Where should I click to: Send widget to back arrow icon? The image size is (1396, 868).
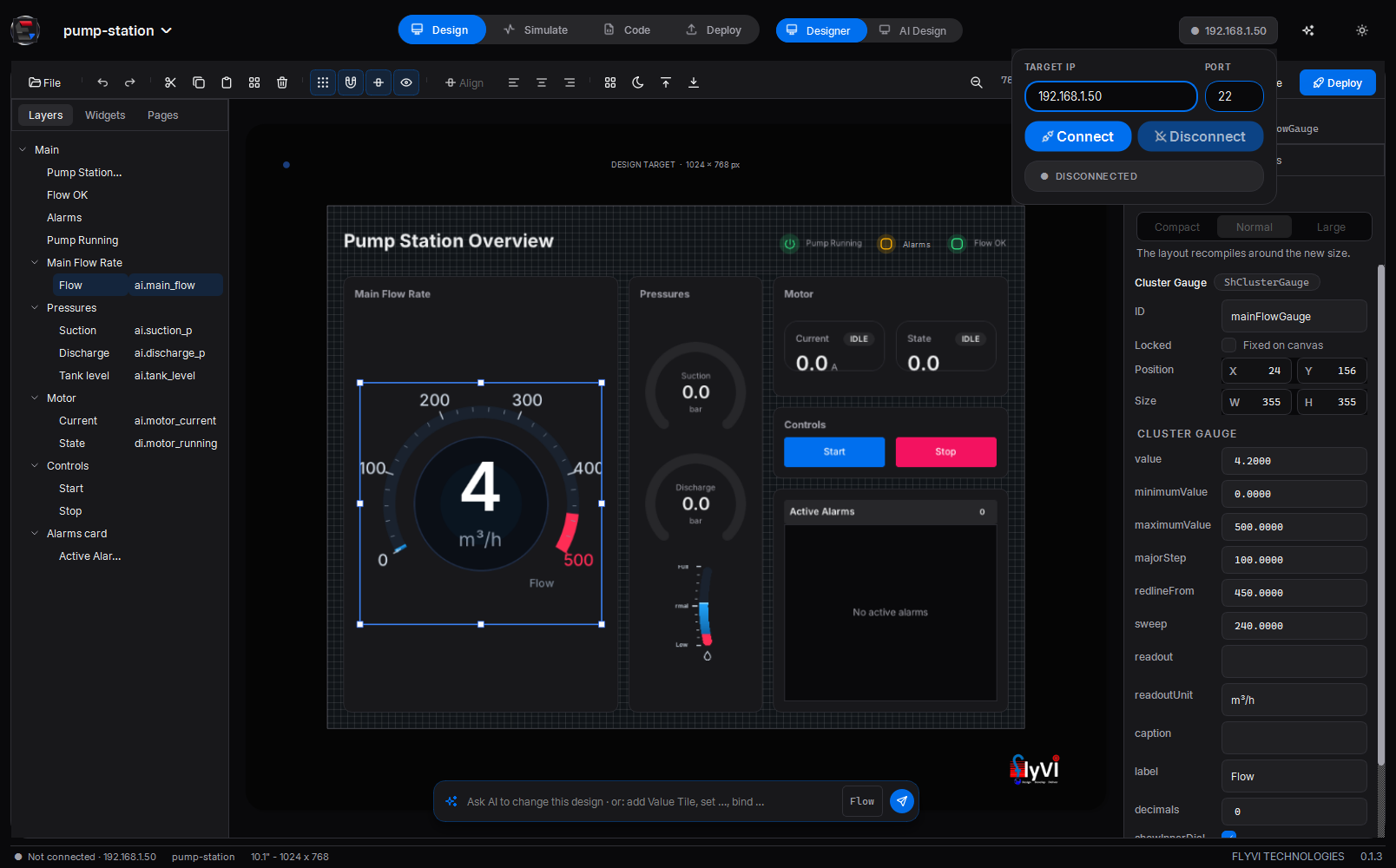(x=694, y=82)
